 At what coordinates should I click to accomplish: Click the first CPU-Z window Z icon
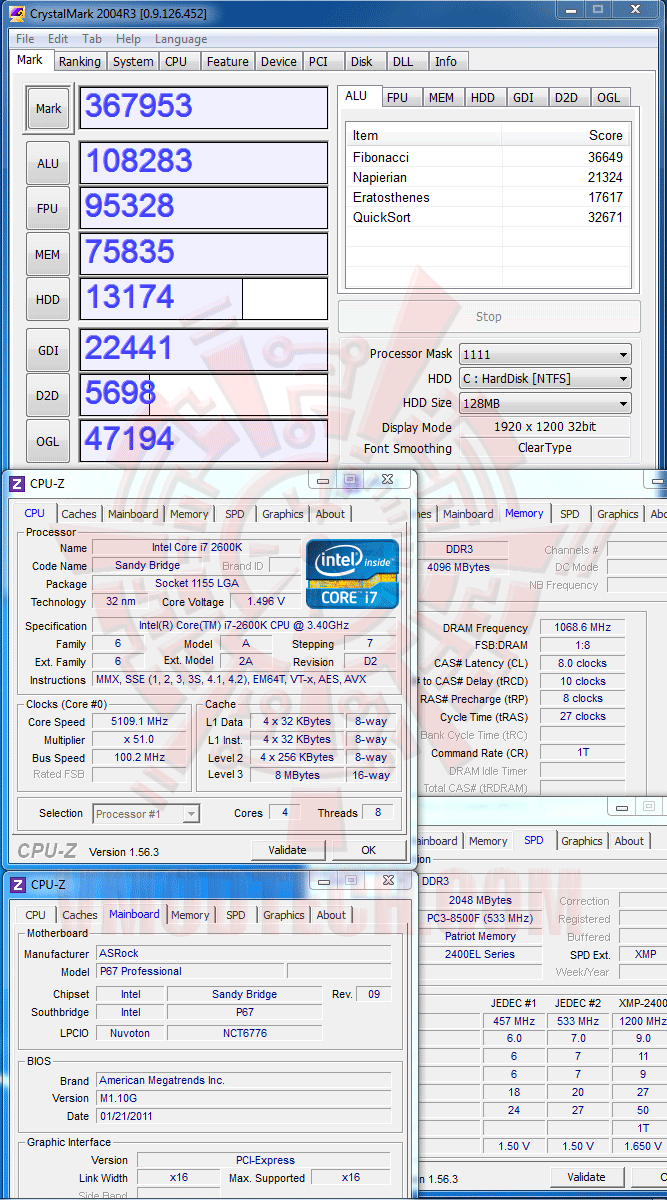(16, 483)
